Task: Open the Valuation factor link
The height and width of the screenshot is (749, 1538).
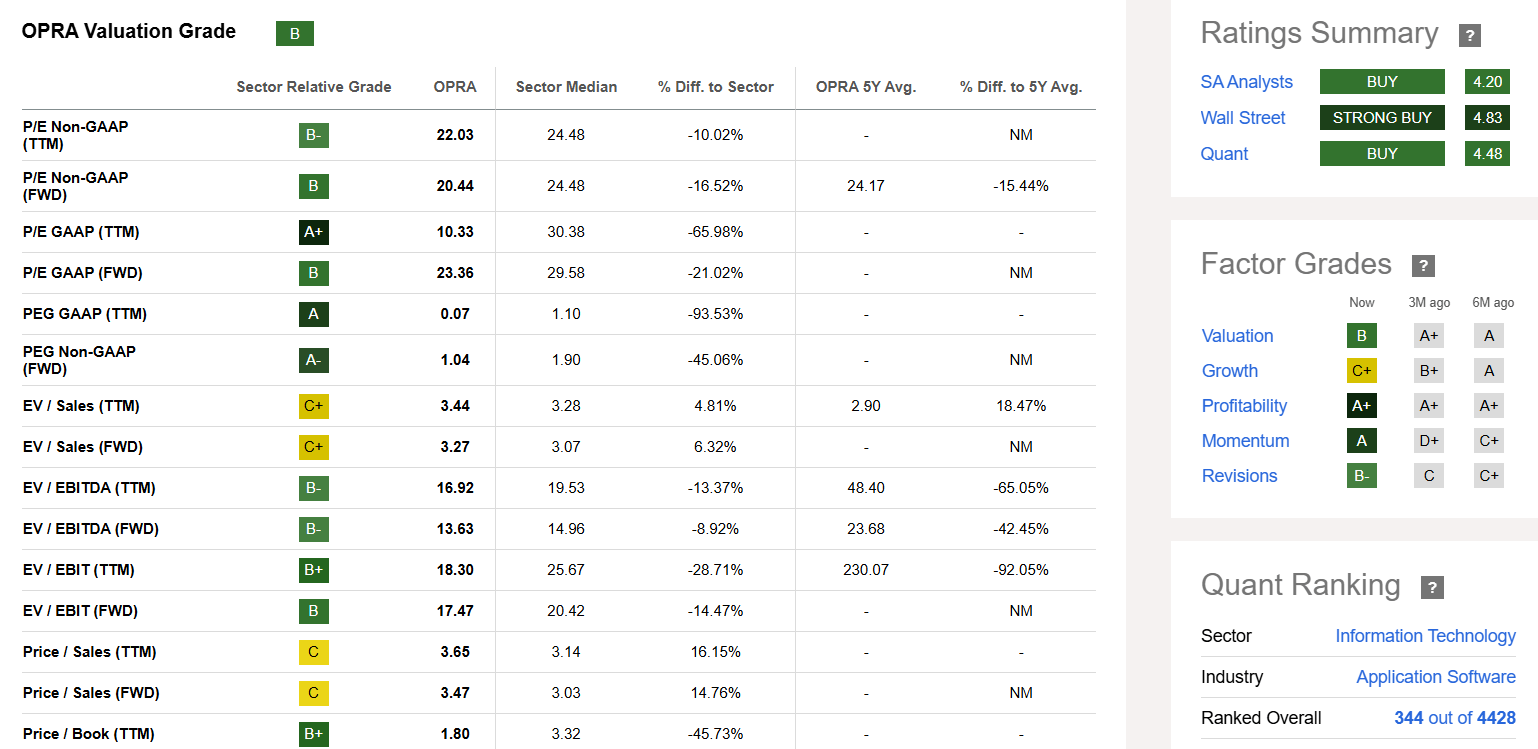Action: pyautogui.click(x=1237, y=335)
